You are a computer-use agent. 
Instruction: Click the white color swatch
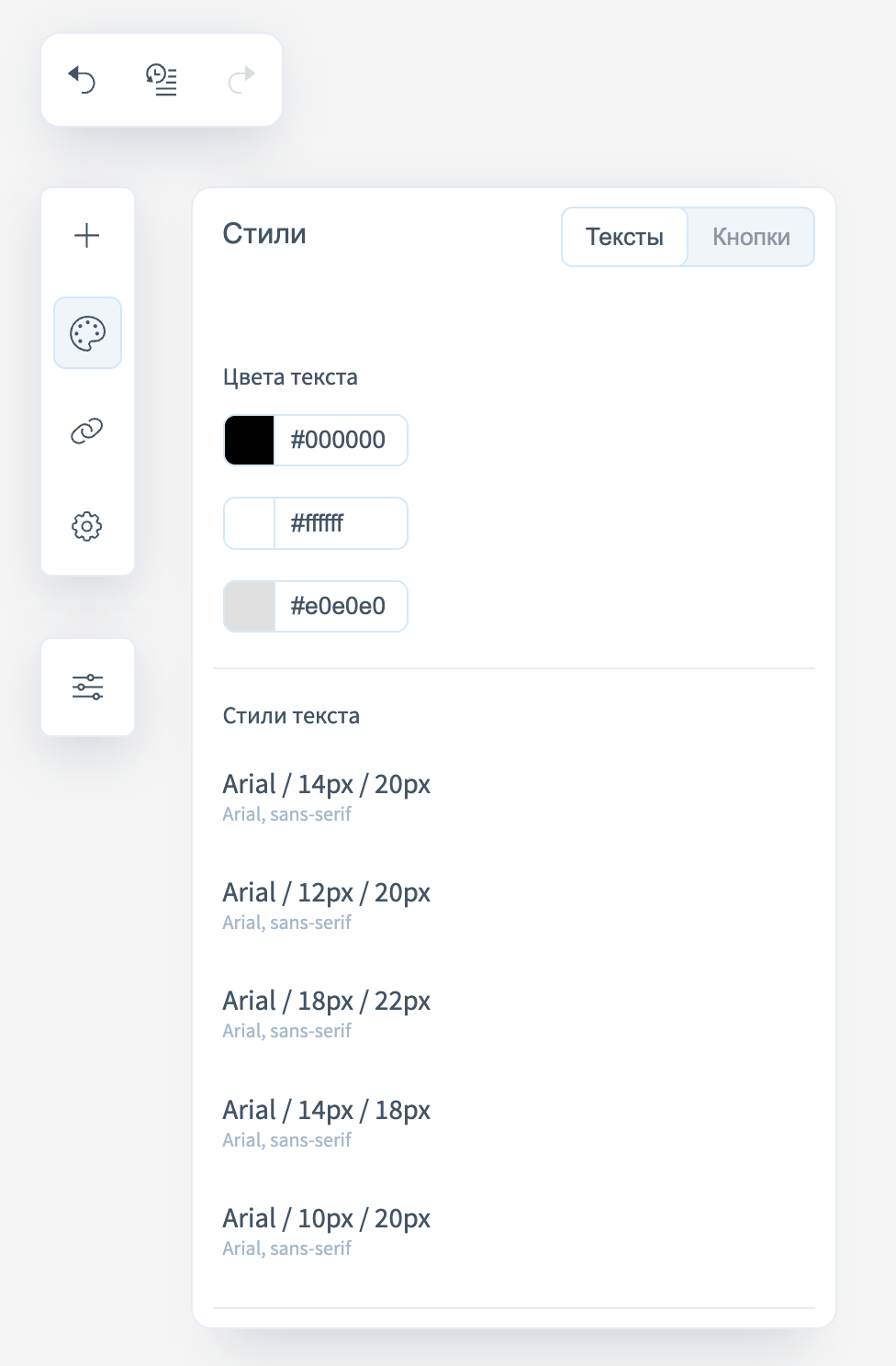click(250, 523)
